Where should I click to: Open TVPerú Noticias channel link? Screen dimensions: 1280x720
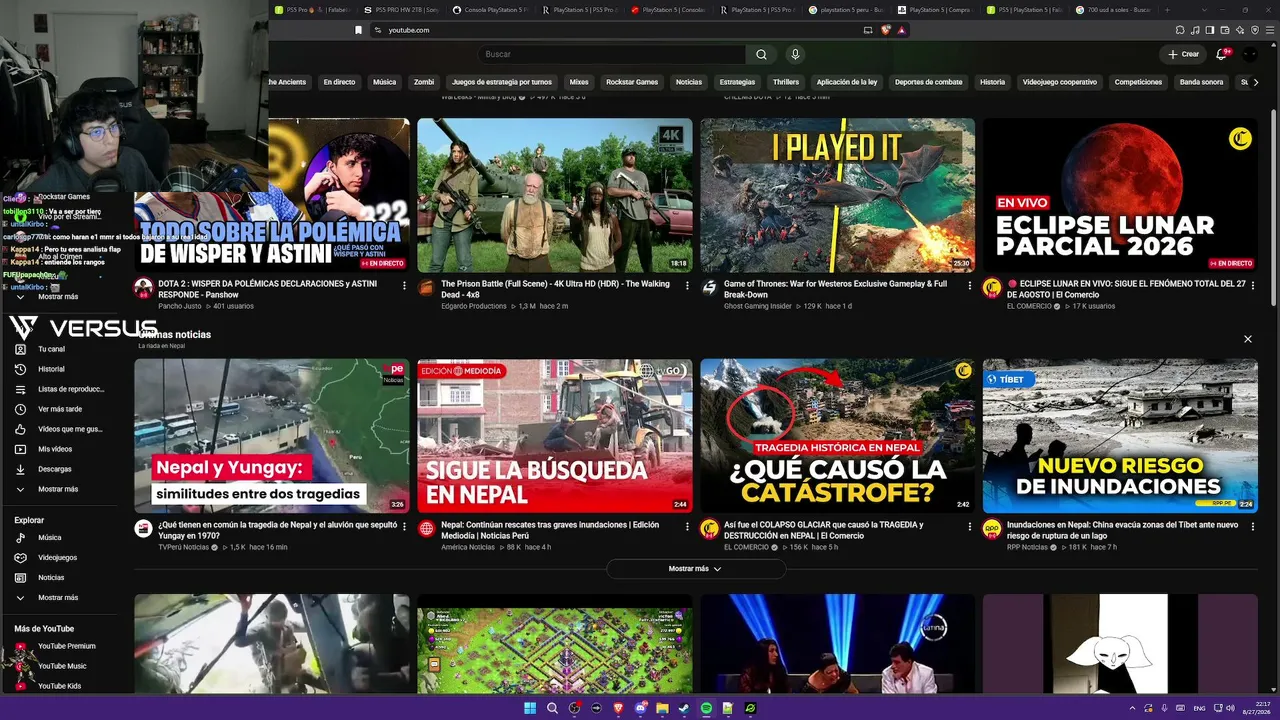pos(184,547)
